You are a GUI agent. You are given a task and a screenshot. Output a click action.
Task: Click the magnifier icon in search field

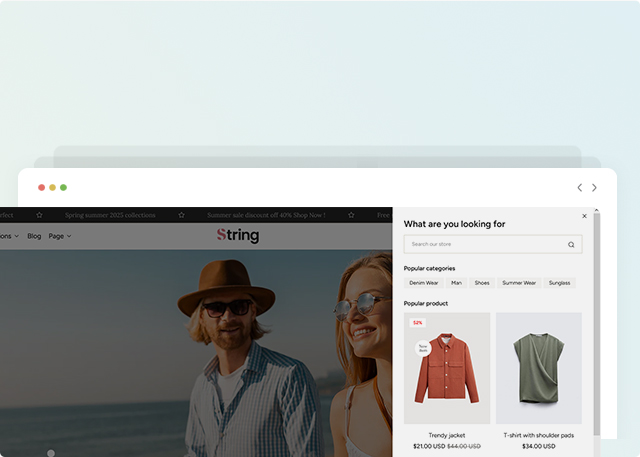[x=571, y=244]
